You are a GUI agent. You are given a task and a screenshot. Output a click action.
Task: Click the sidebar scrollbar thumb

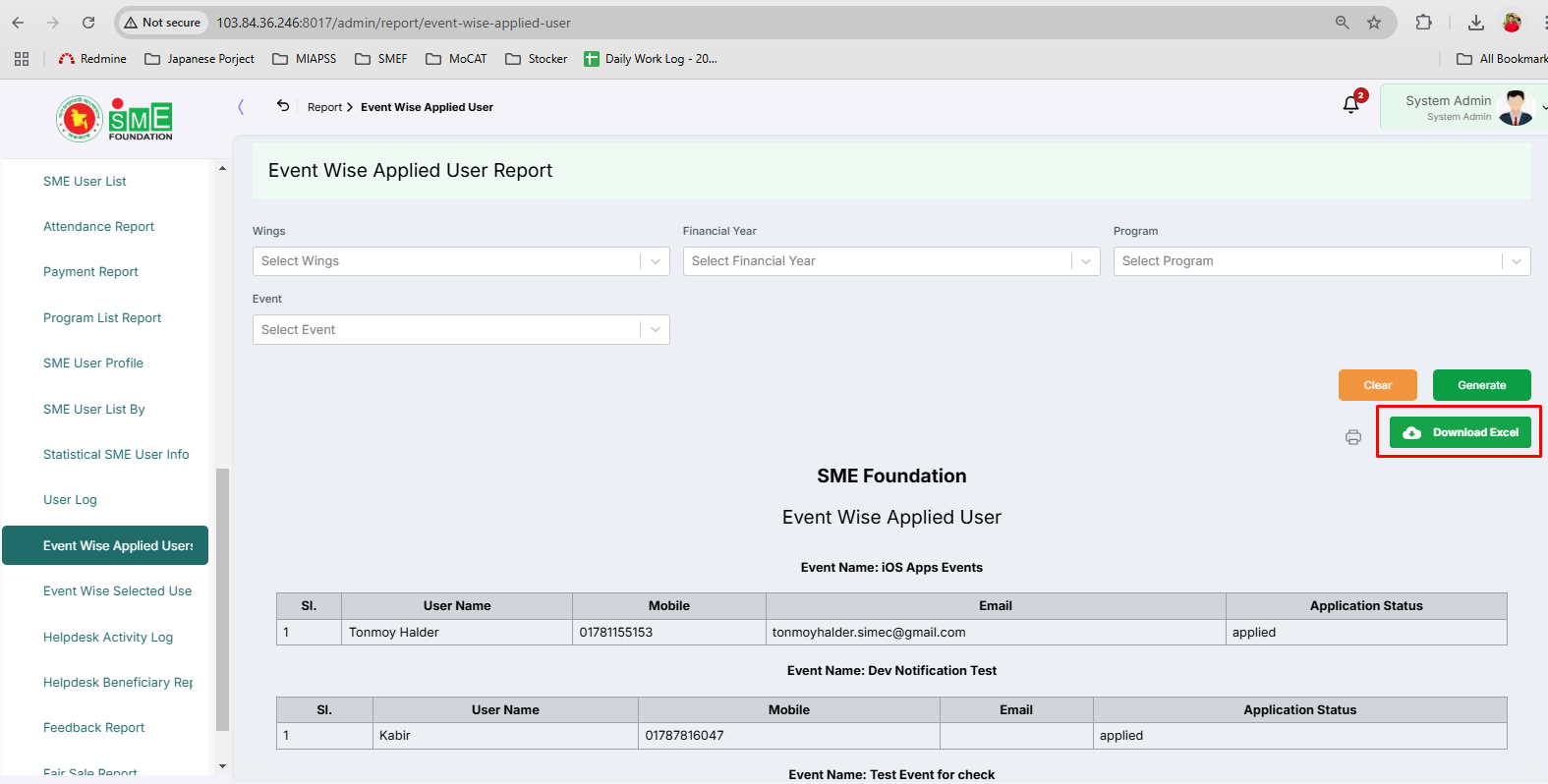click(x=222, y=600)
